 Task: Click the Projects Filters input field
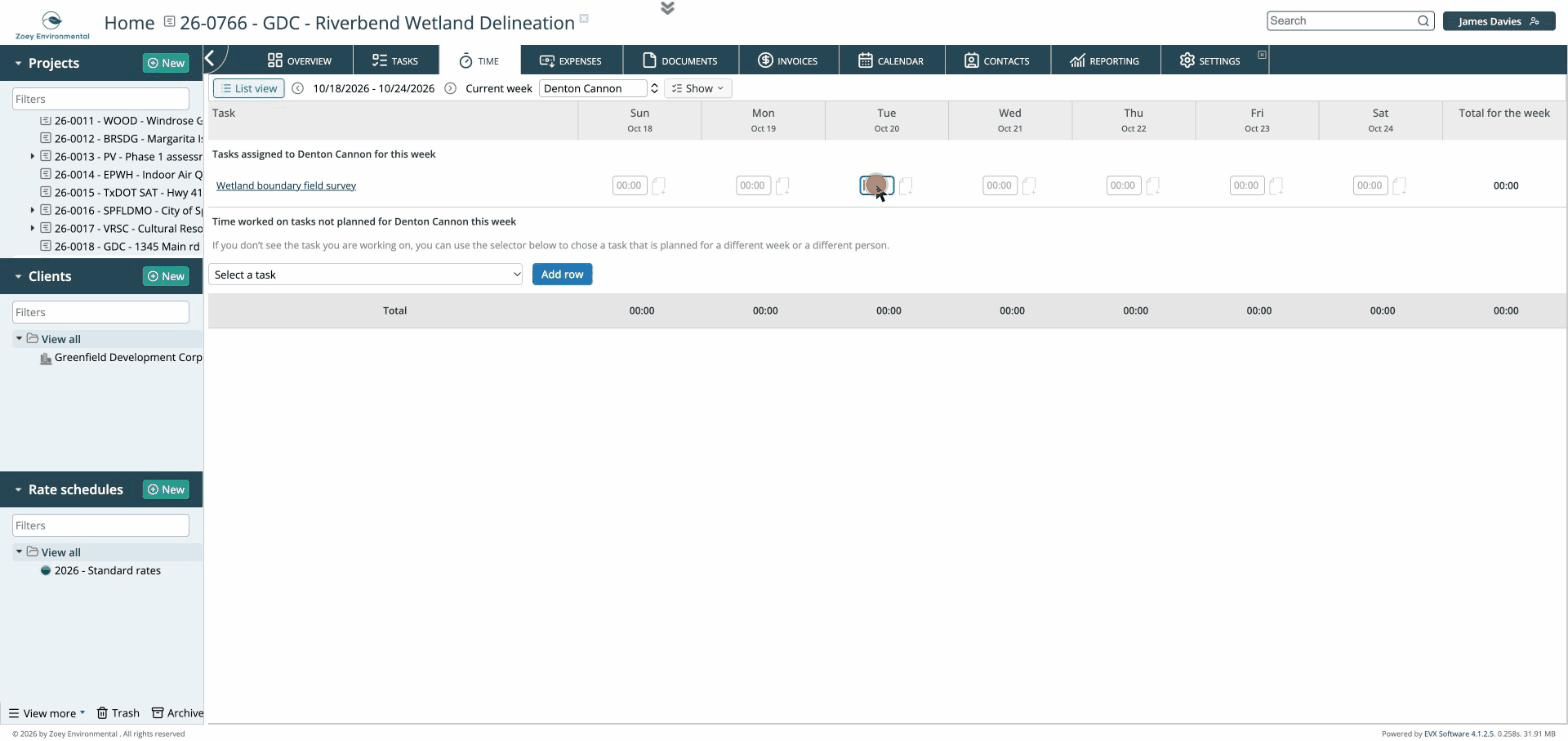(100, 99)
